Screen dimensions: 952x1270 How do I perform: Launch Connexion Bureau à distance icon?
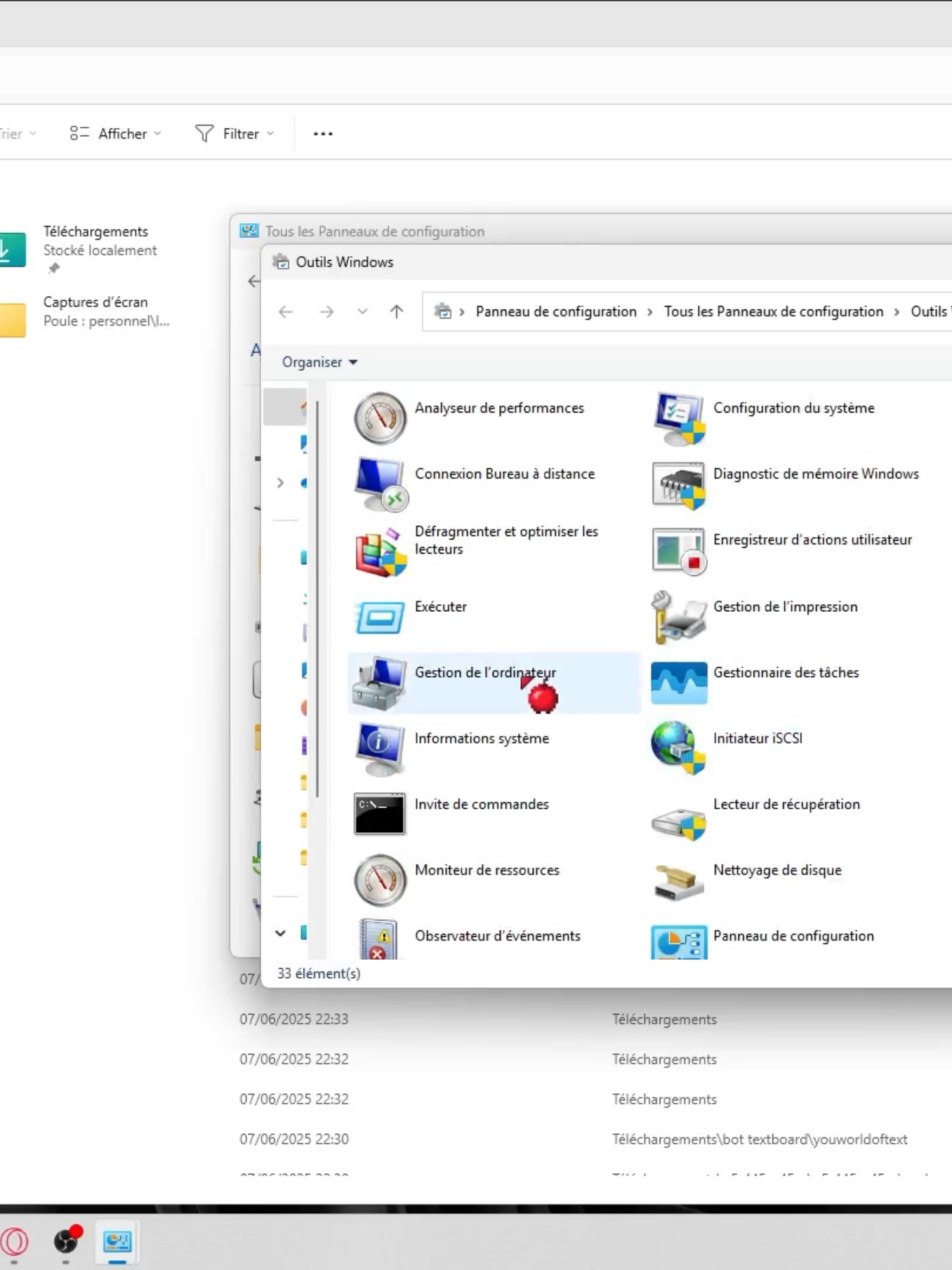tap(380, 484)
